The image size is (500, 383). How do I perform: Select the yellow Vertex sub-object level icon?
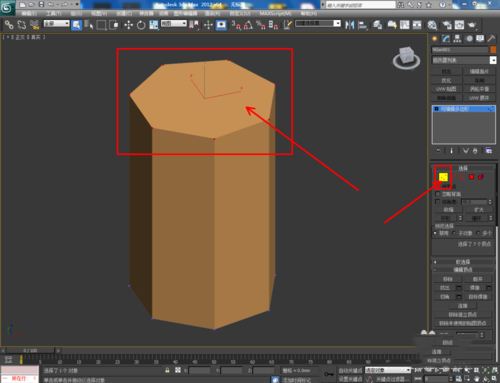443,177
